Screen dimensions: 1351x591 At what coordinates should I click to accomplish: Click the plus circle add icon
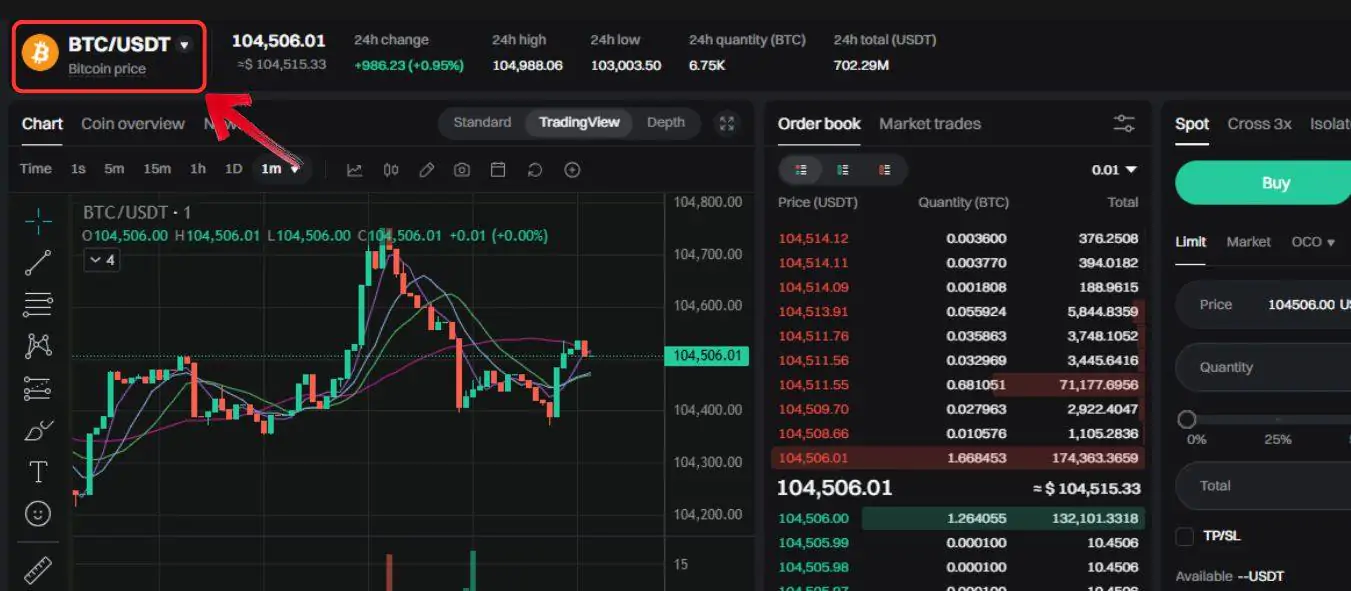click(x=572, y=170)
